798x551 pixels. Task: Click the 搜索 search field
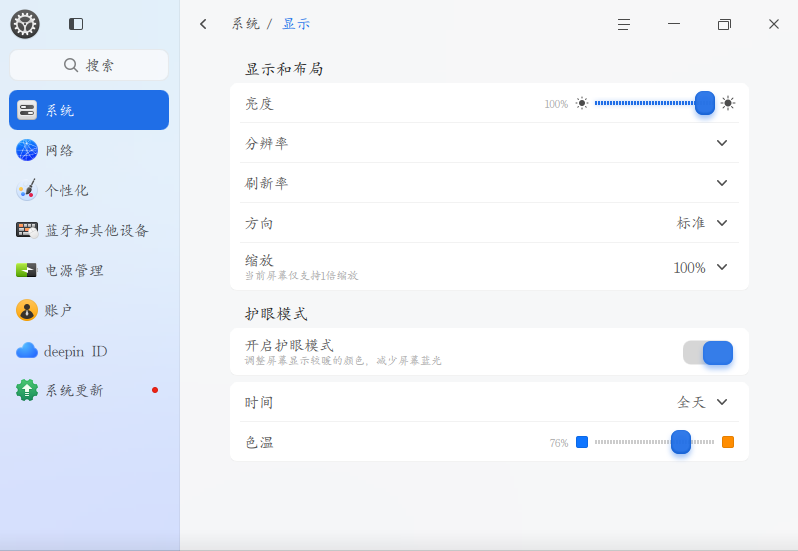(89, 65)
